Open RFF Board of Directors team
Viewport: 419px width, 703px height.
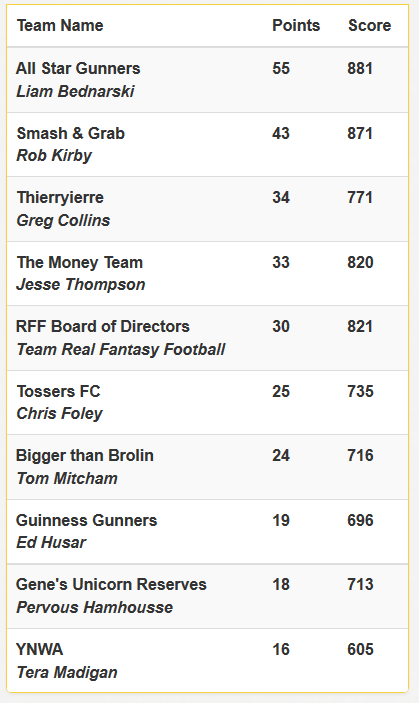click(x=103, y=326)
